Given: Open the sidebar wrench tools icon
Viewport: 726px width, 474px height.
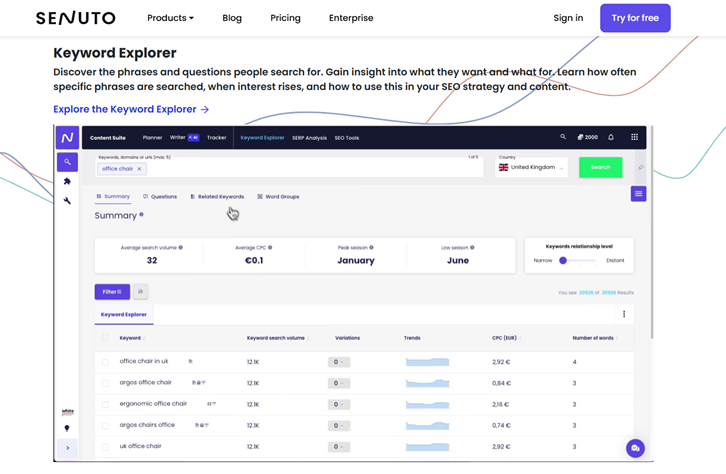Looking at the screenshot, I should [68, 200].
